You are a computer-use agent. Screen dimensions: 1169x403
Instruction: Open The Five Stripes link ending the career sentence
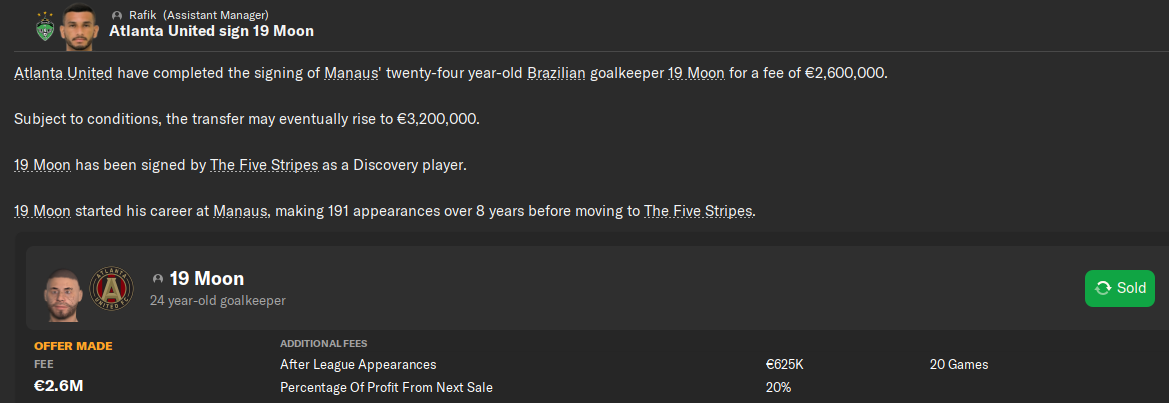(698, 211)
